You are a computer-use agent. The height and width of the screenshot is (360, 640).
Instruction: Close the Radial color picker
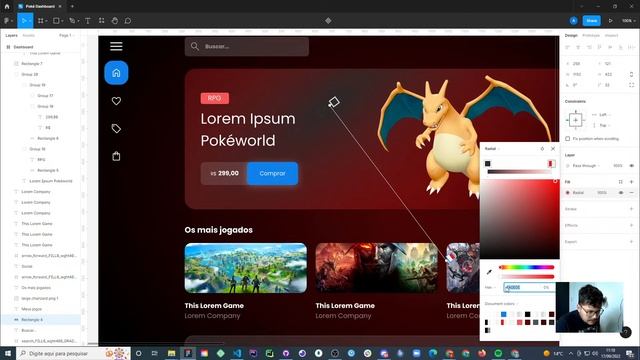553,149
